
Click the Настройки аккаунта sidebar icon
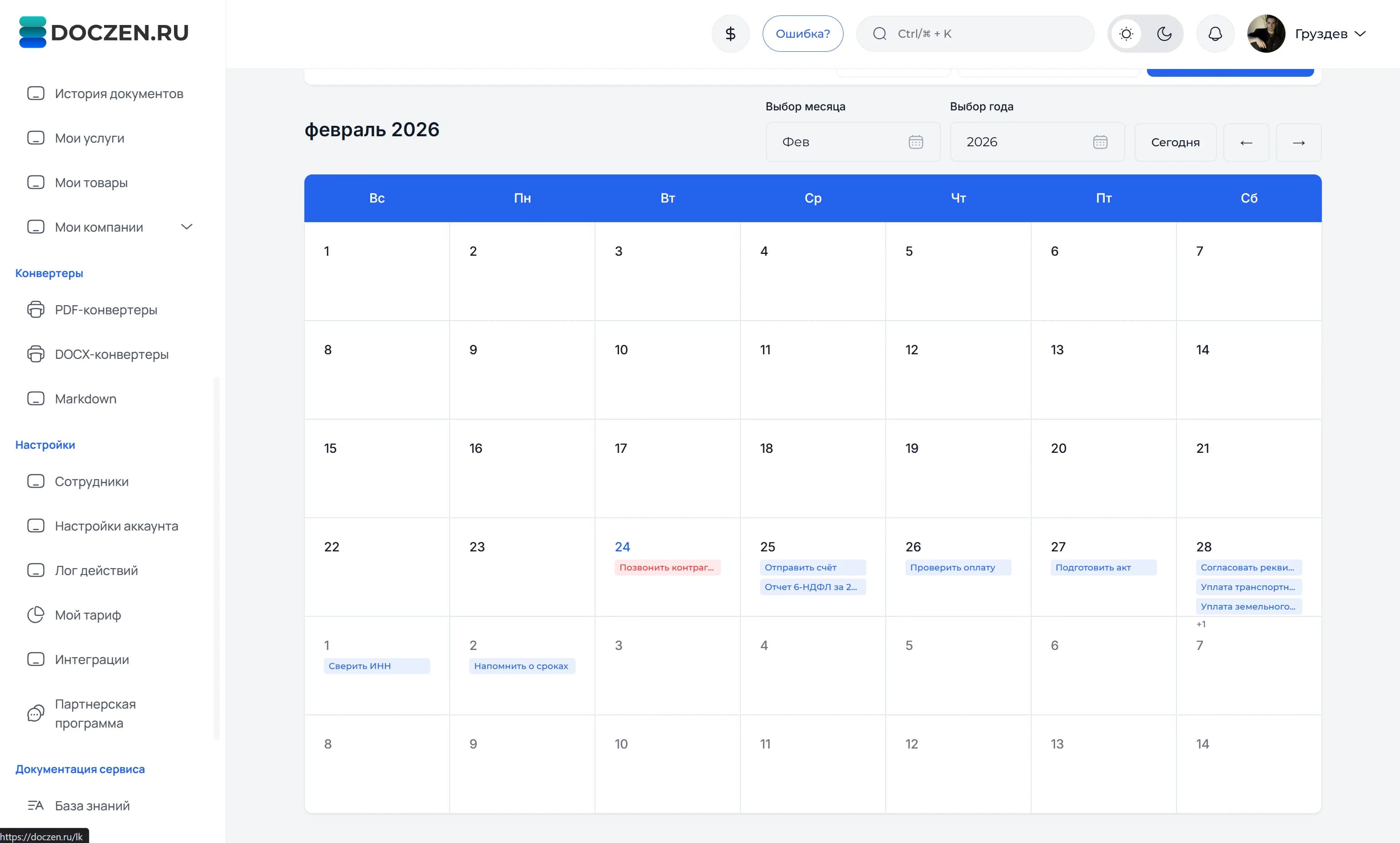point(36,526)
